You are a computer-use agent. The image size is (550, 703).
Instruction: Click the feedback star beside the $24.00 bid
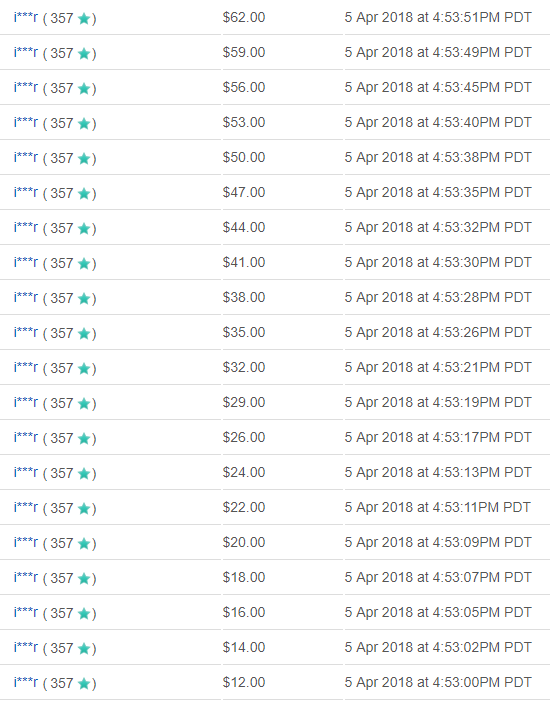(x=84, y=473)
